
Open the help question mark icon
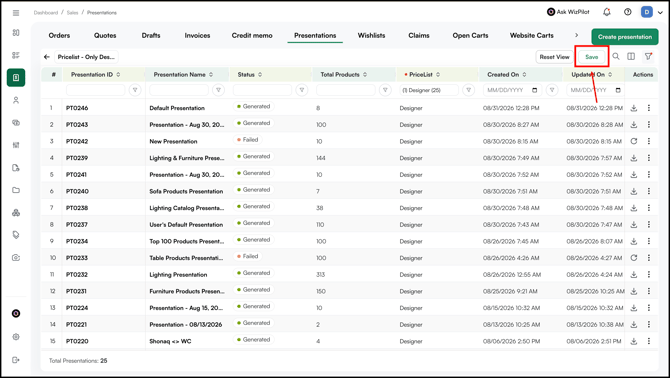pos(627,12)
